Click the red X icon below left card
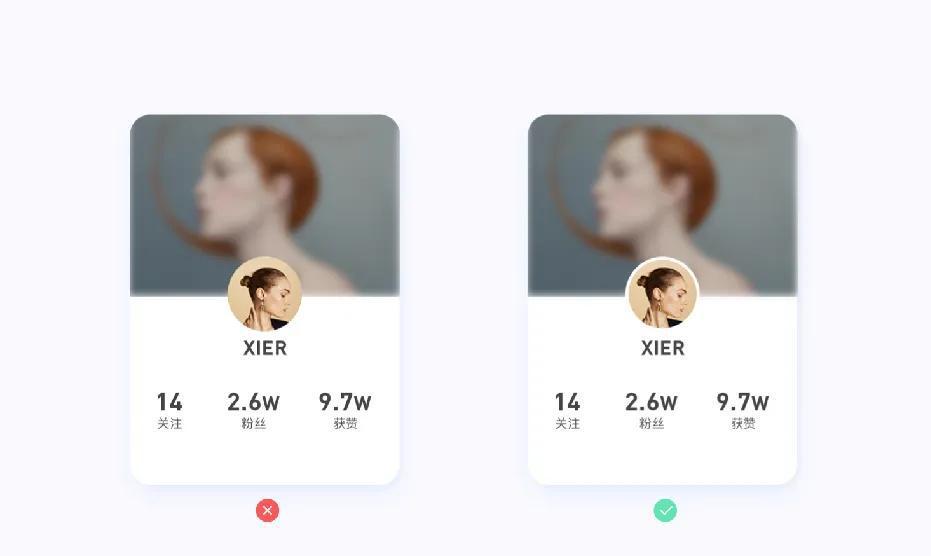 click(x=267, y=510)
